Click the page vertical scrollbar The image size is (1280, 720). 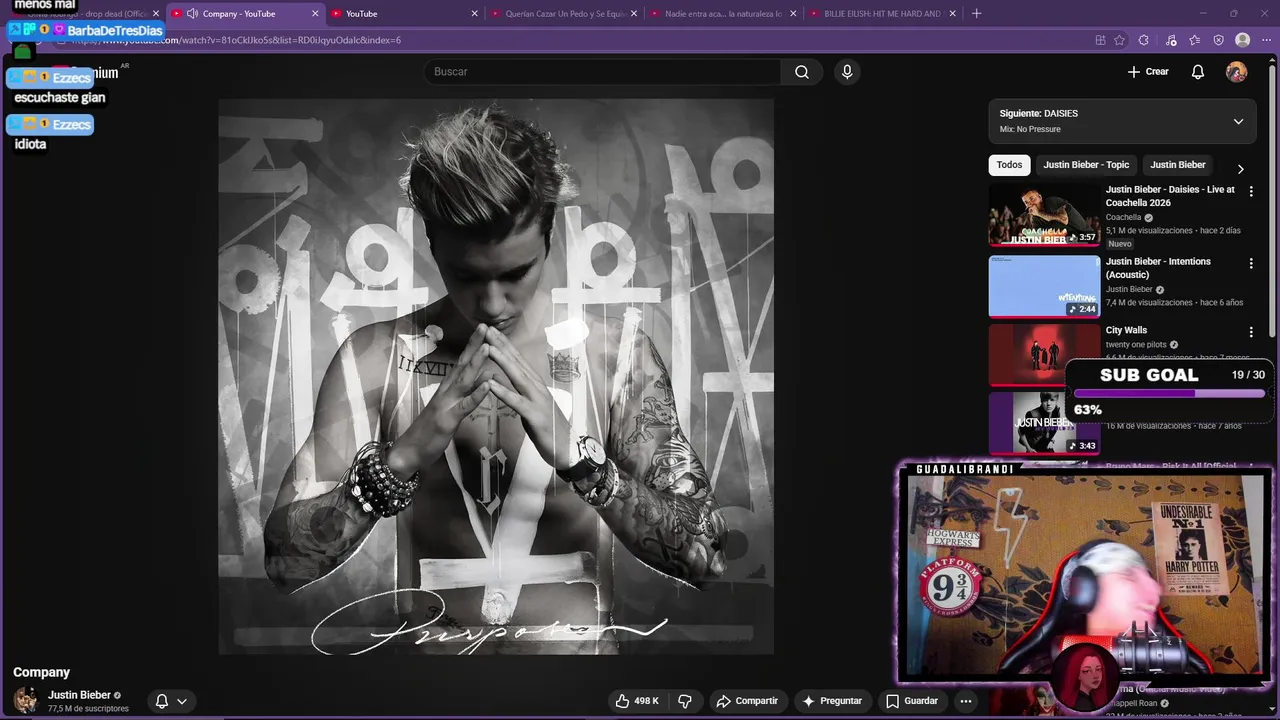(1273, 200)
